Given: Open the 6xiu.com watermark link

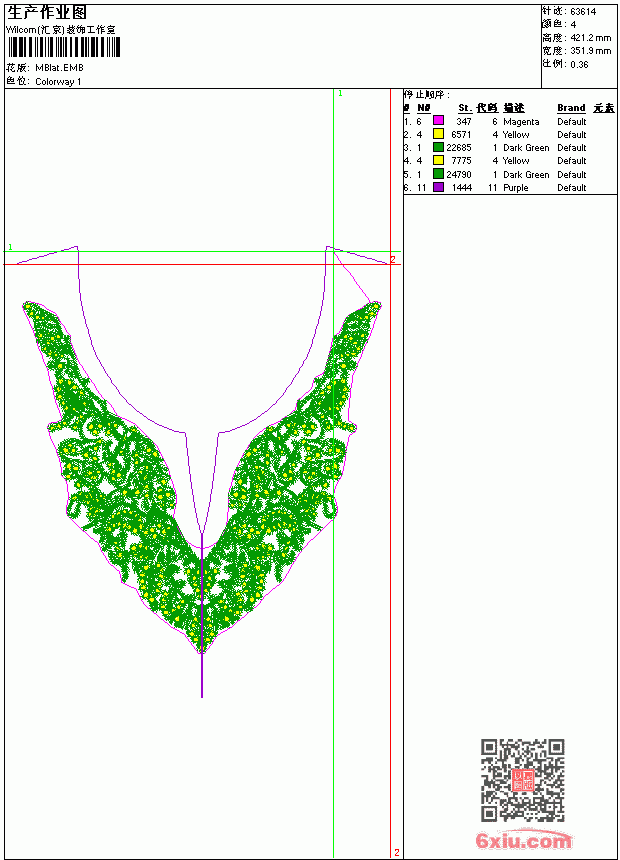Looking at the screenshot, I should pos(523,840).
